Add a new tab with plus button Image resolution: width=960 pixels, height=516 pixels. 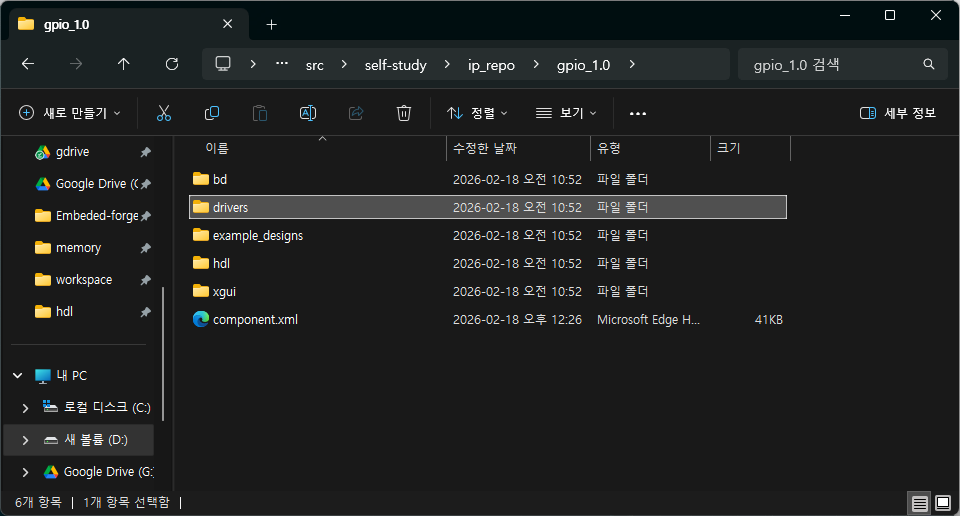[x=272, y=24]
